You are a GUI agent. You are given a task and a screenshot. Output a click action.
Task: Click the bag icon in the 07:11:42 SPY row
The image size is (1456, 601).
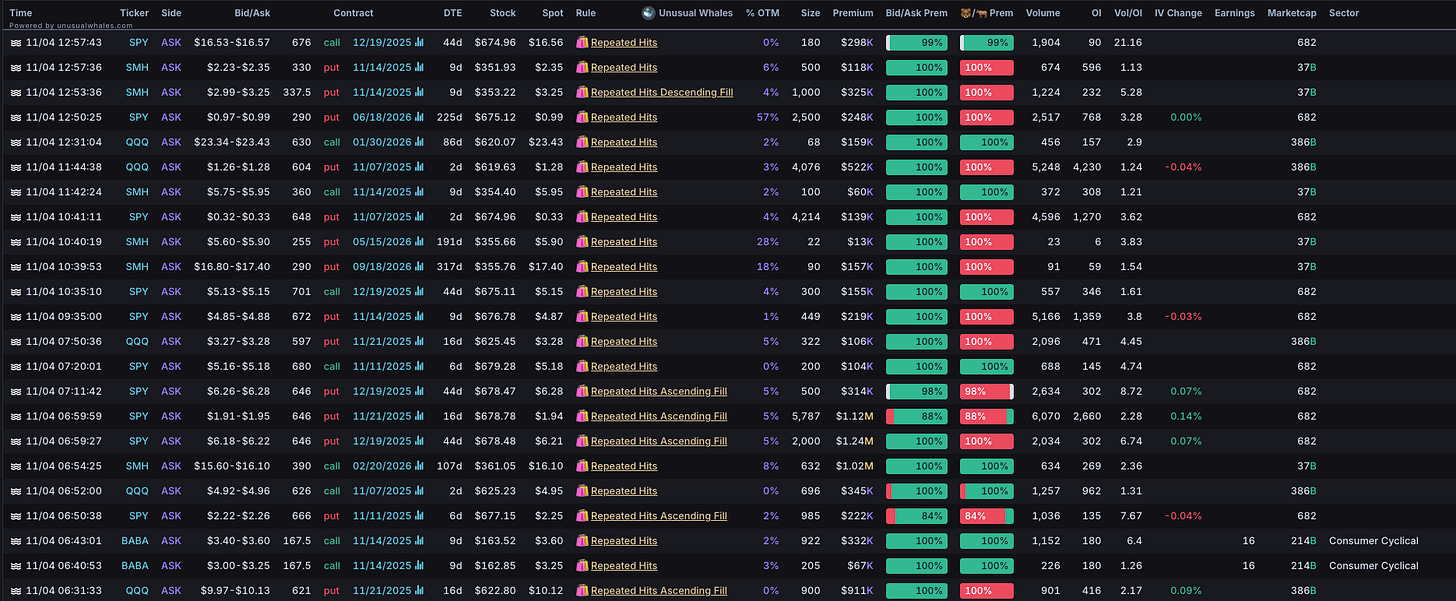582,391
